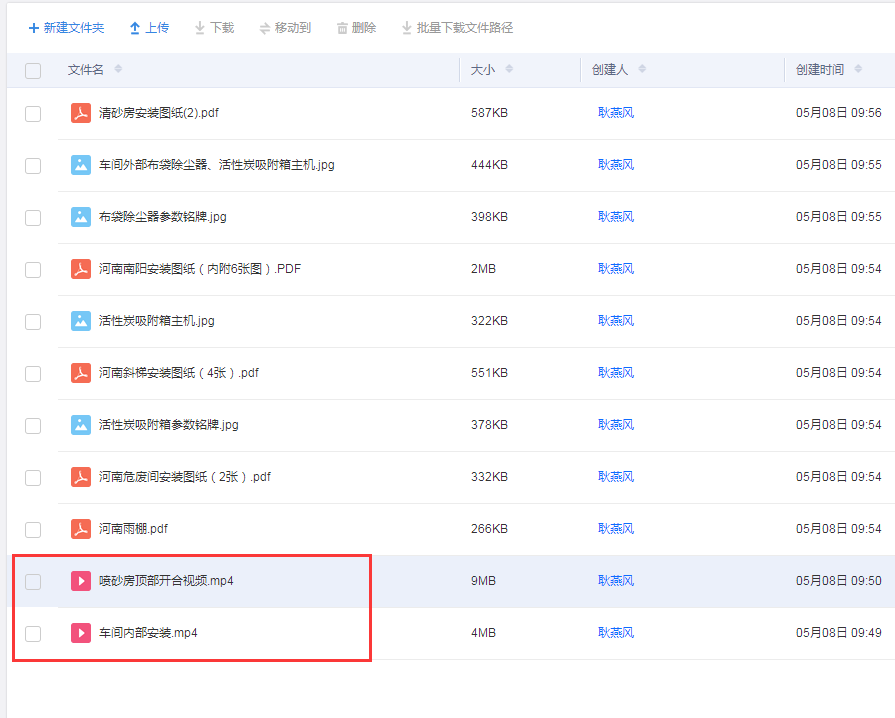Check the box for 车间外部布袋除尘器 jpg row

(x=33, y=166)
